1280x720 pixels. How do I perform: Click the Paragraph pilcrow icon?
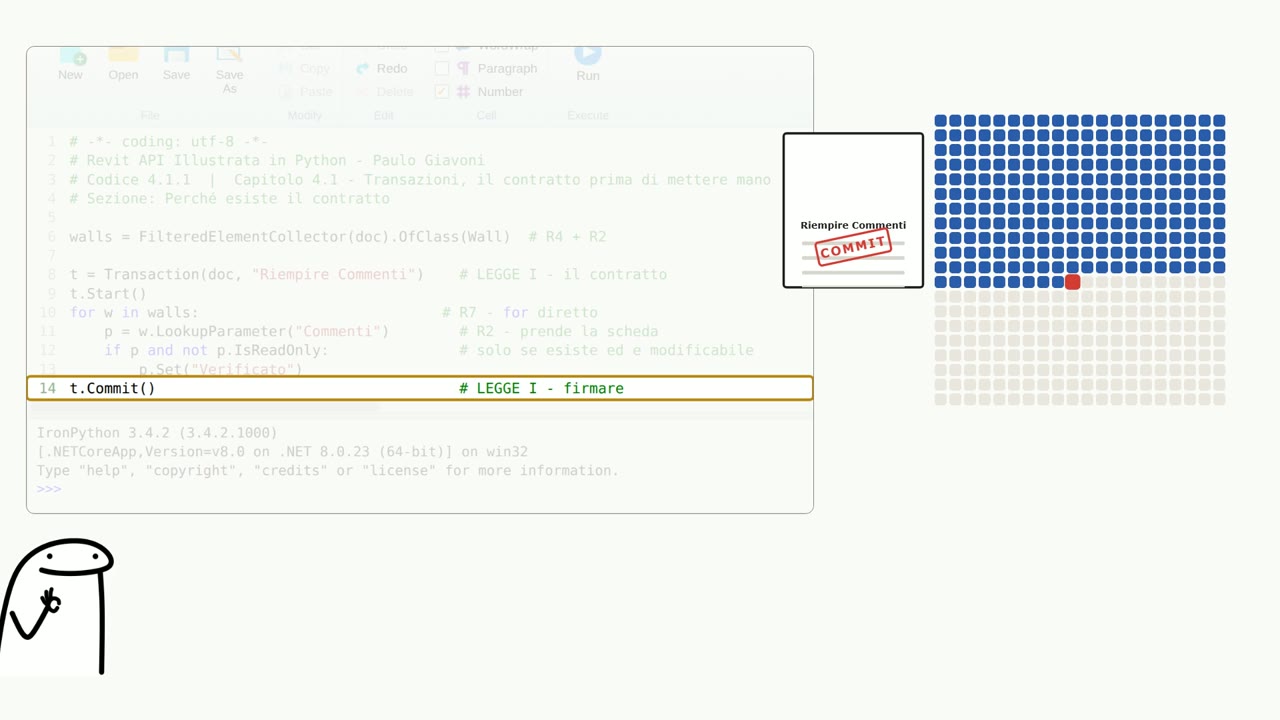point(464,68)
